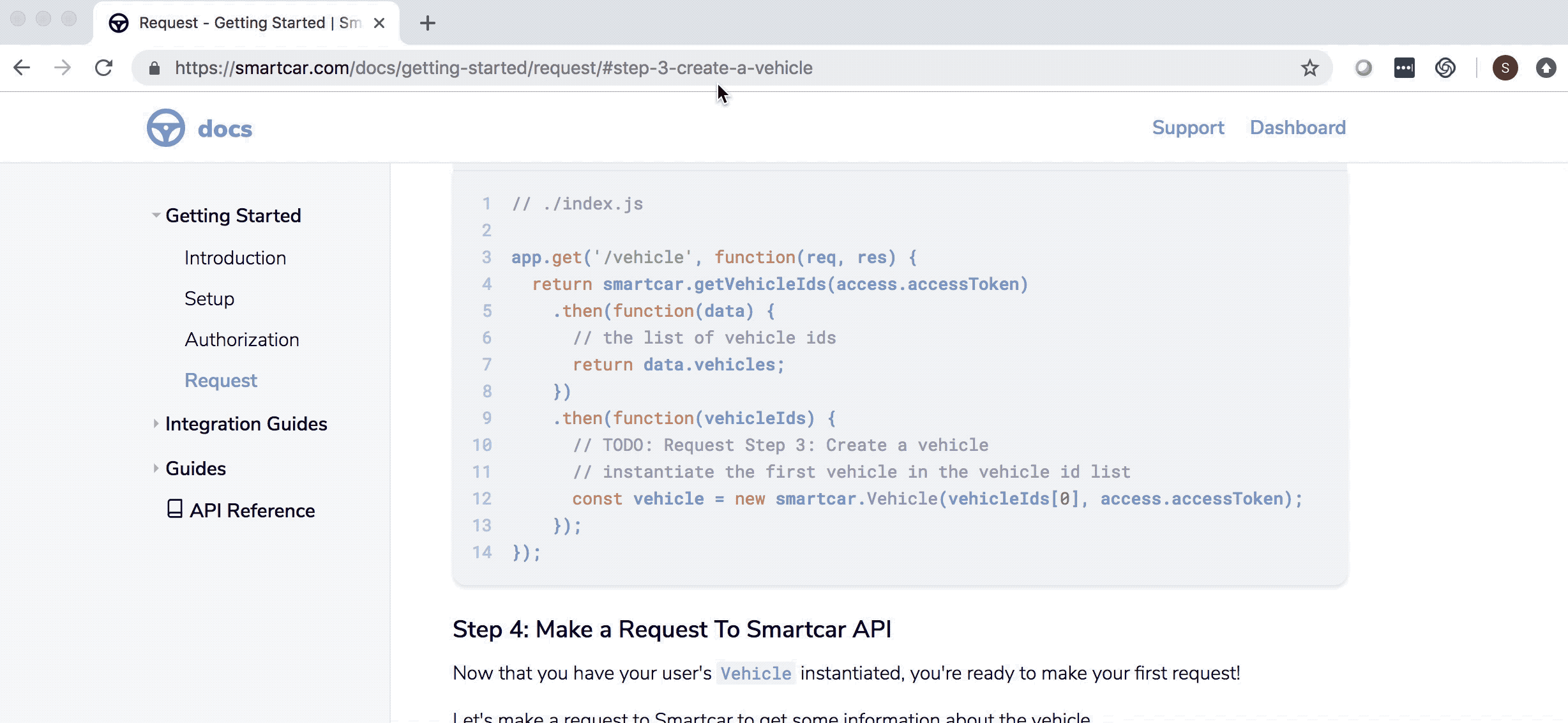The height and width of the screenshot is (723, 1568).
Task: Navigate to the Dashboard
Action: coord(1297,127)
